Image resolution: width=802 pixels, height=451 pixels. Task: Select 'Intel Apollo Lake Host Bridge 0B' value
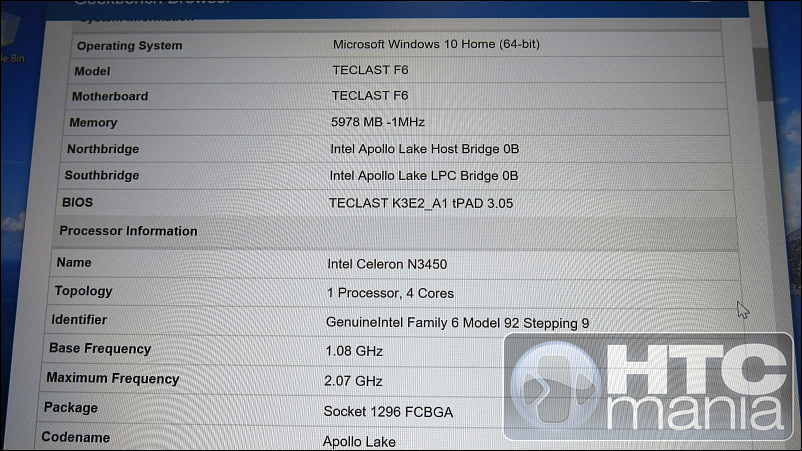425,149
